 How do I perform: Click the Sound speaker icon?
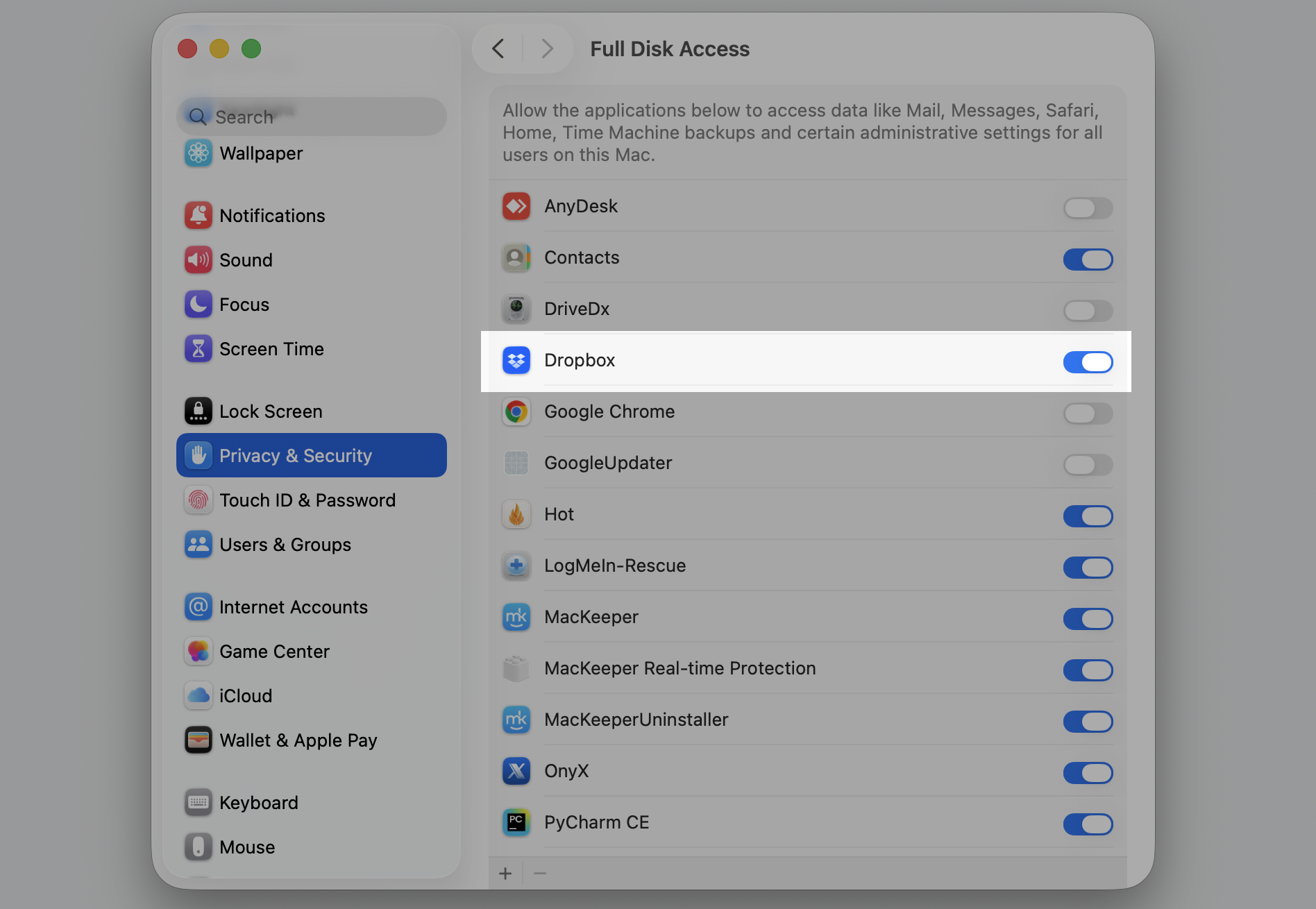click(199, 260)
